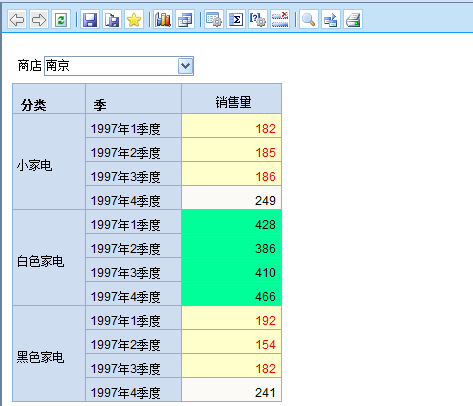
Task: Click the 南京 store combo box field
Action: (119, 66)
